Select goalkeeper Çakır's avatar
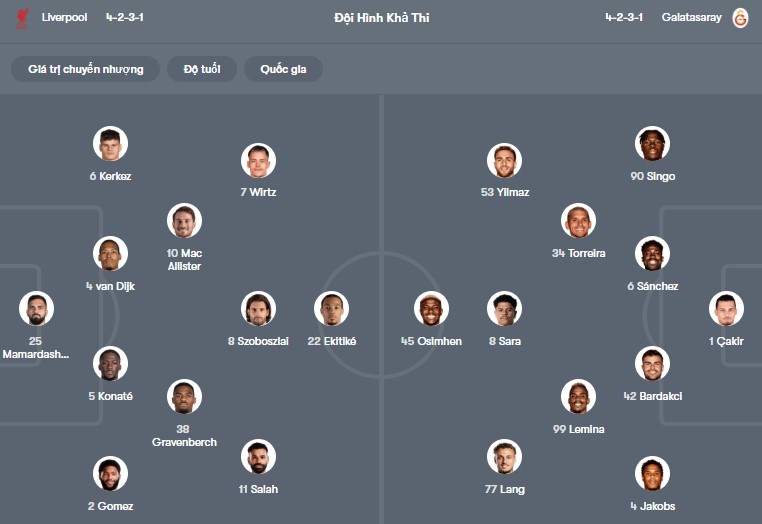This screenshot has width=762, height=524. pyautogui.click(x=726, y=309)
